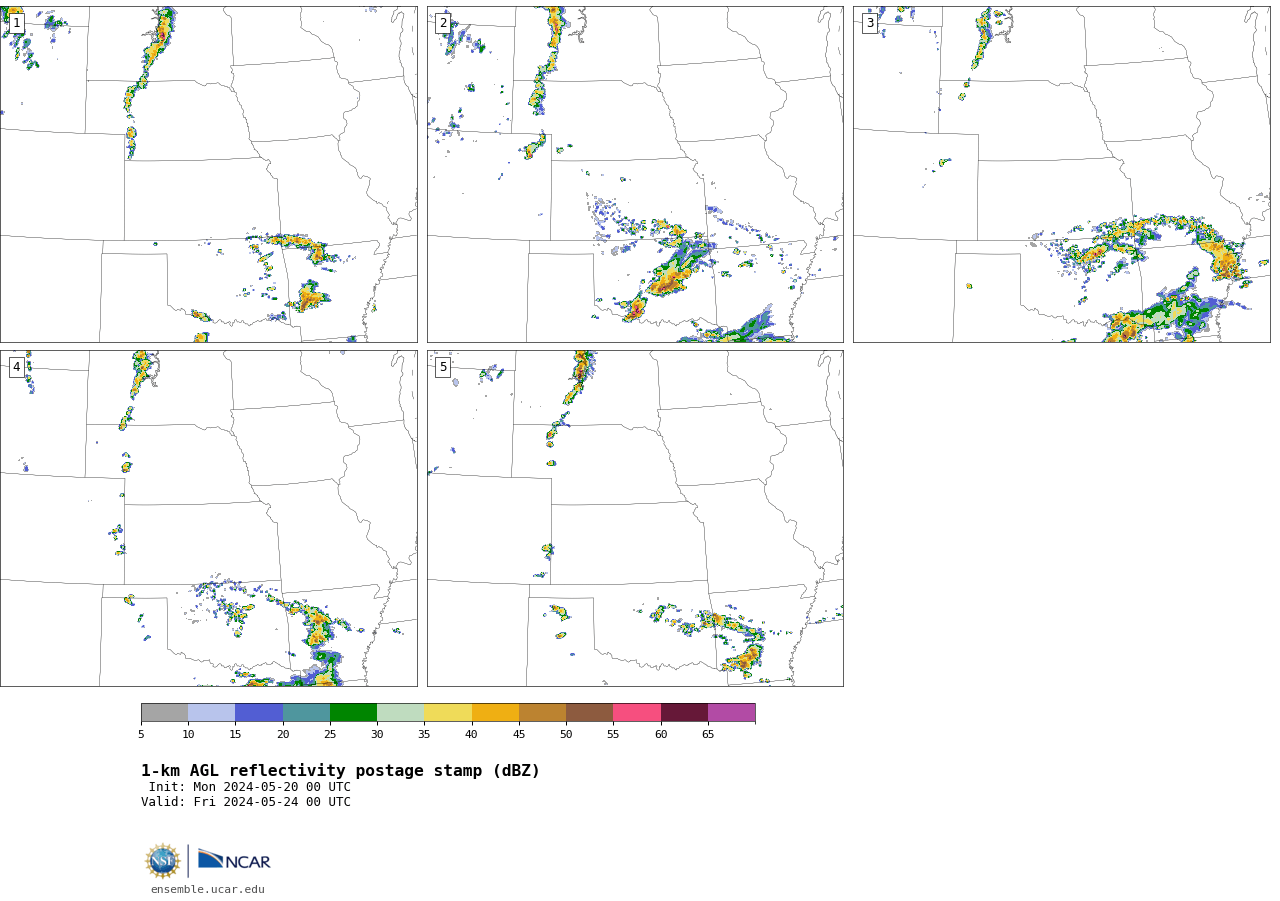Click the orange 40-45 dBZ swatch
The height and width of the screenshot is (901, 1280).
495,713
